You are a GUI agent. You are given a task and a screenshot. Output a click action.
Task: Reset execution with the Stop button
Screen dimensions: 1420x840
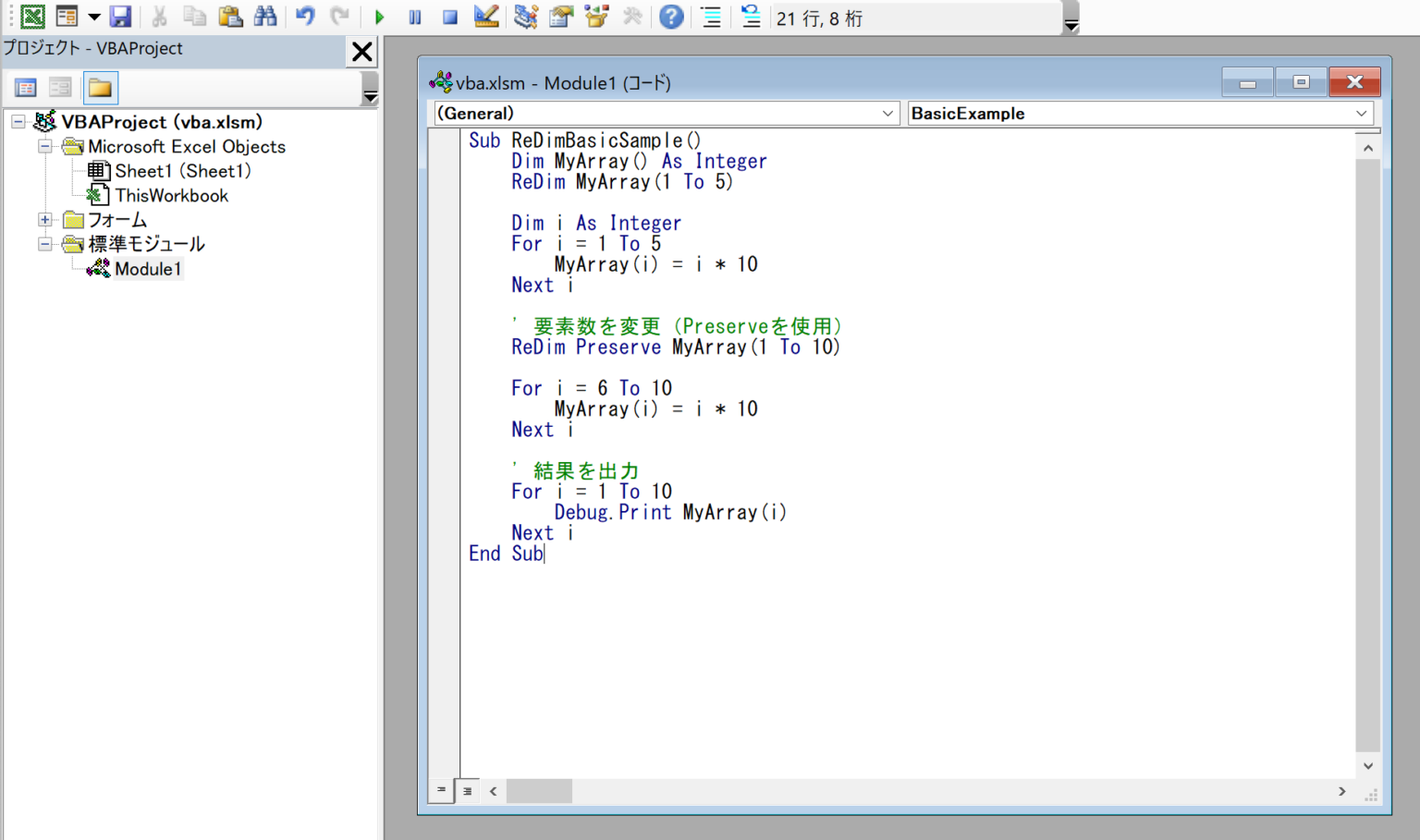(449, 17)
